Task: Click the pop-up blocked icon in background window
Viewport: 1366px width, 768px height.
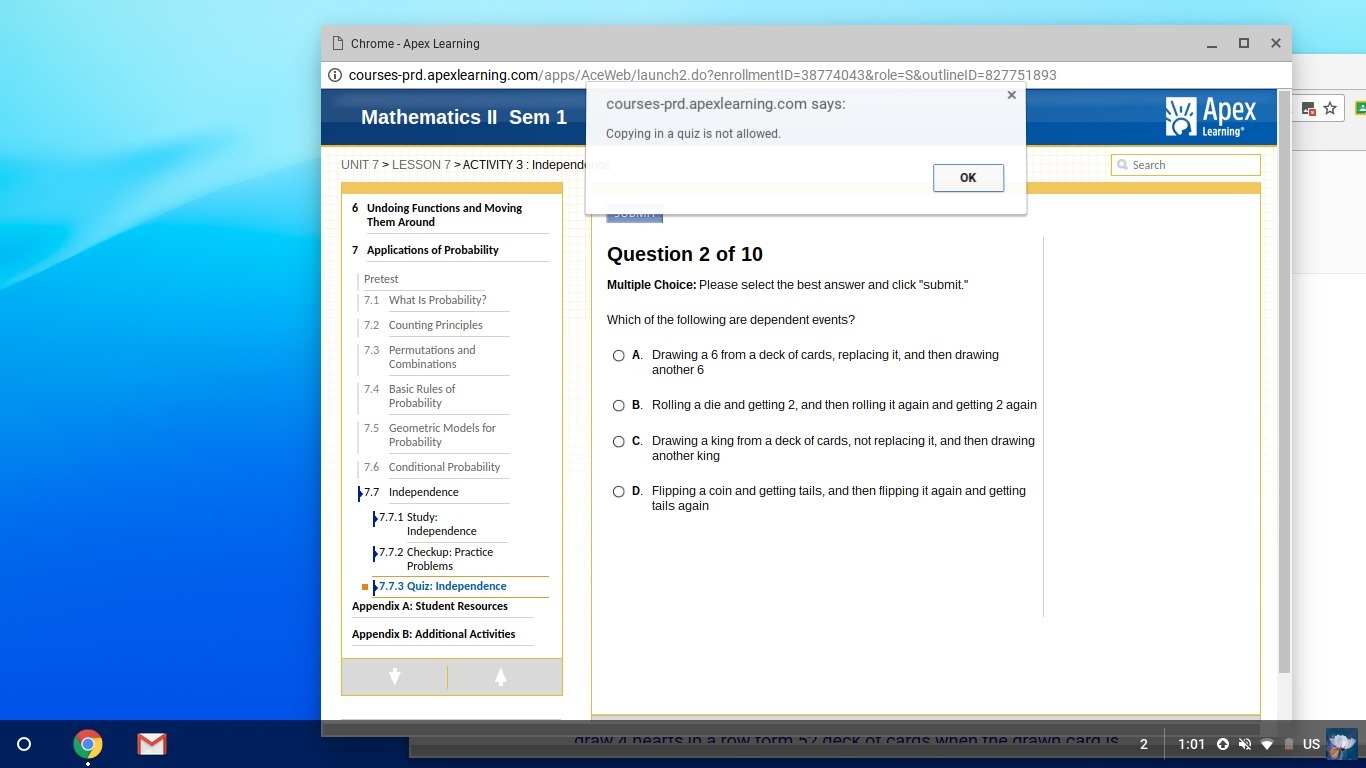Action: (1308, 108)
